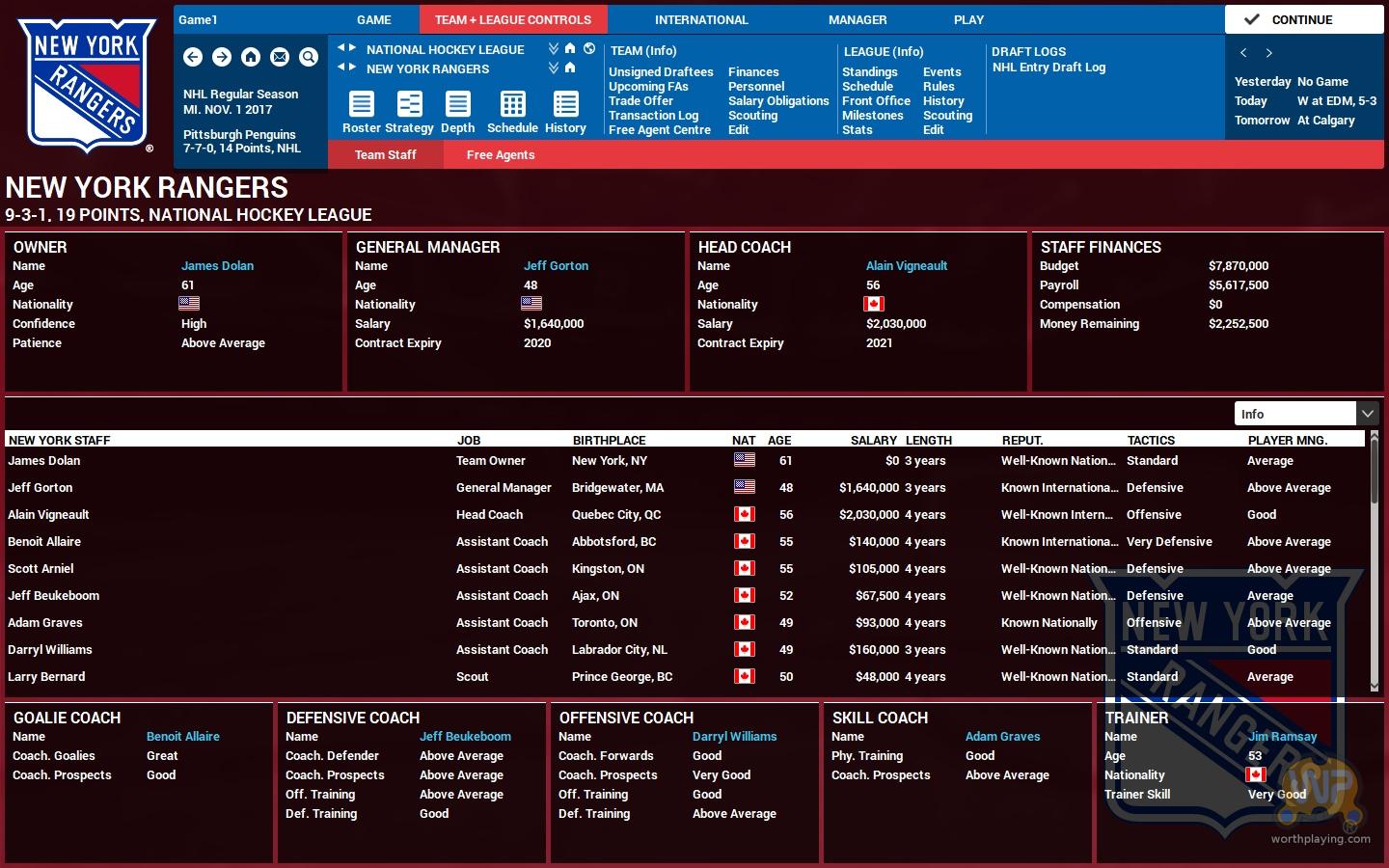The height and width of the screenshot is (868, 1389).
Task: Open the MANAGER menu tab
Action: (x=858, y=19)
